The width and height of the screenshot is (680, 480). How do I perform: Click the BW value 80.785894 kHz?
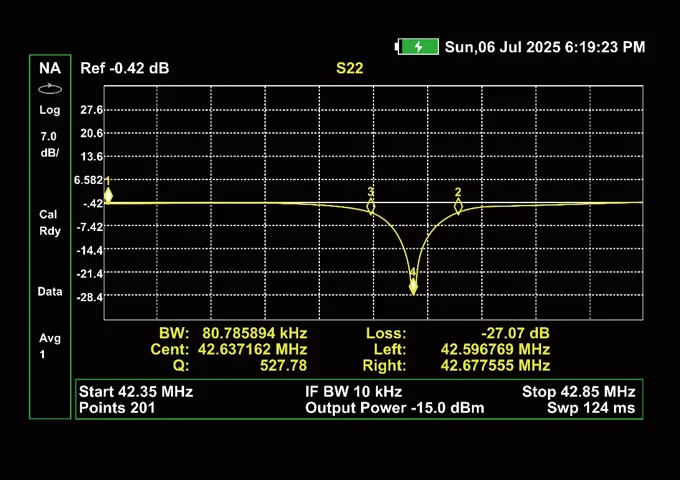click(255, 333)
